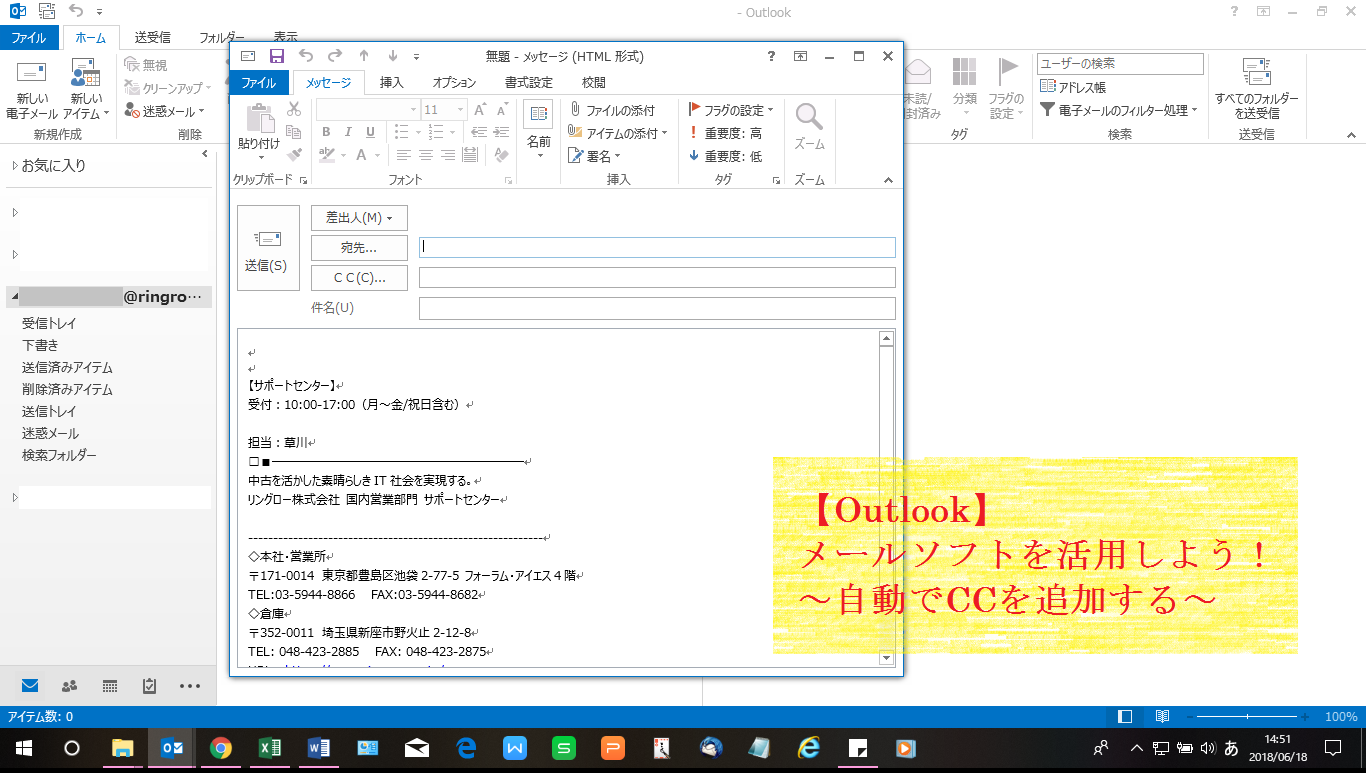Viewport: 1366px width, 773px height.
Task: Open message window ファイル tab
Action: click(259, 83)
